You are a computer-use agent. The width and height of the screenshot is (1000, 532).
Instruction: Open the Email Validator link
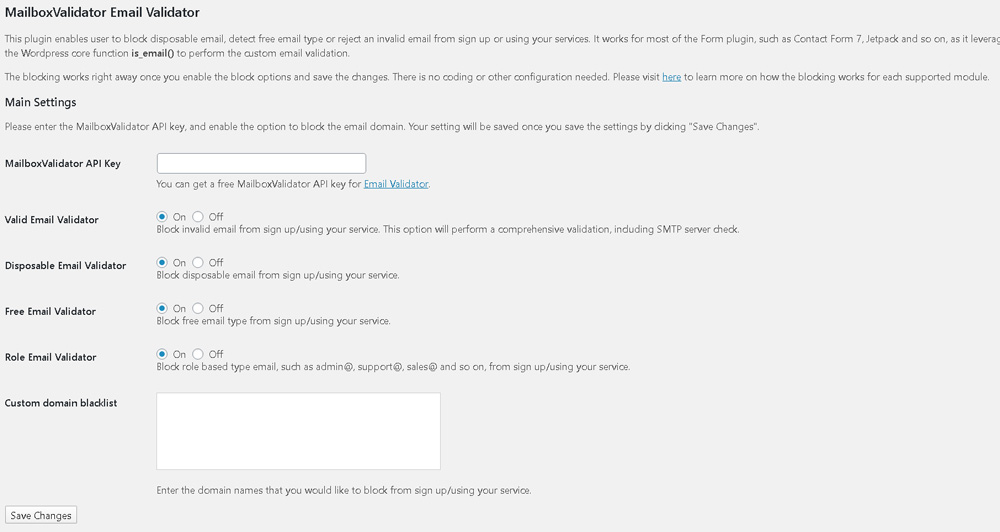tap(396, 184)
